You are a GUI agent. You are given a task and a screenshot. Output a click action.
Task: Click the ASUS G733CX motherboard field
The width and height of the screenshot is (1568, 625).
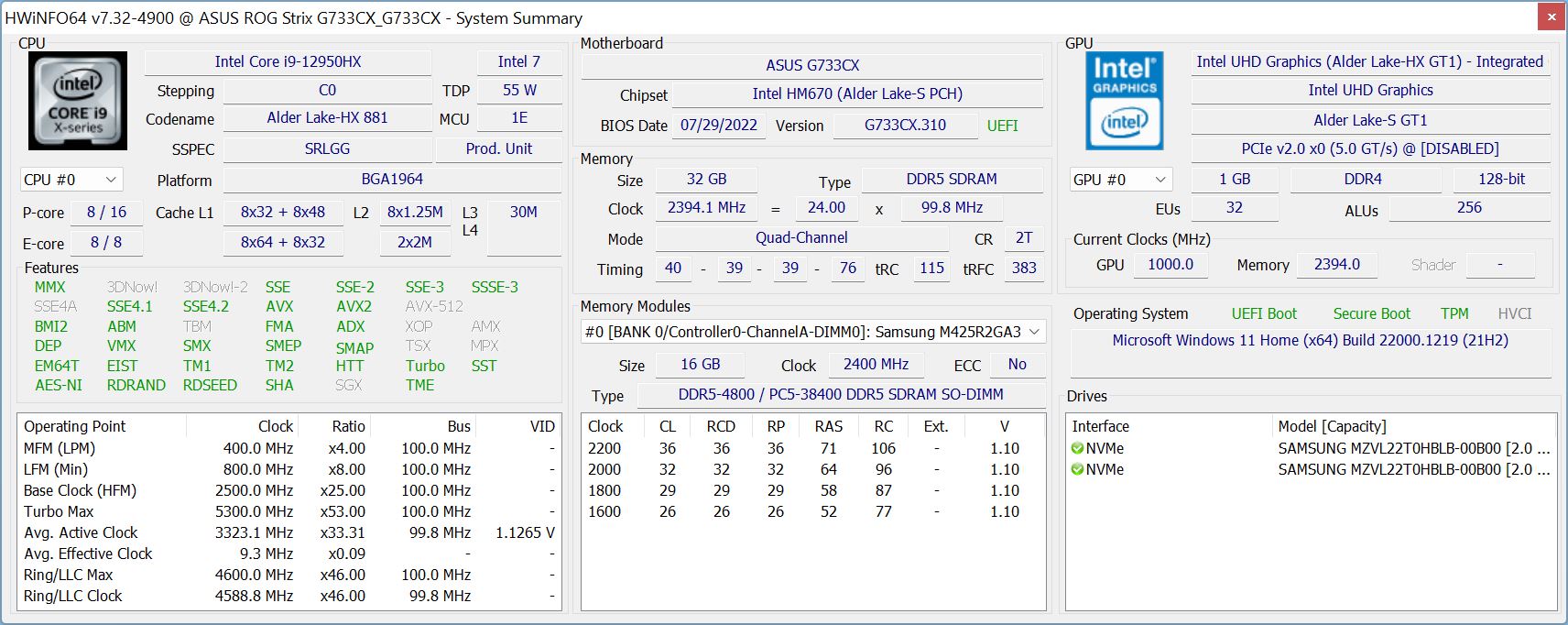812,65
